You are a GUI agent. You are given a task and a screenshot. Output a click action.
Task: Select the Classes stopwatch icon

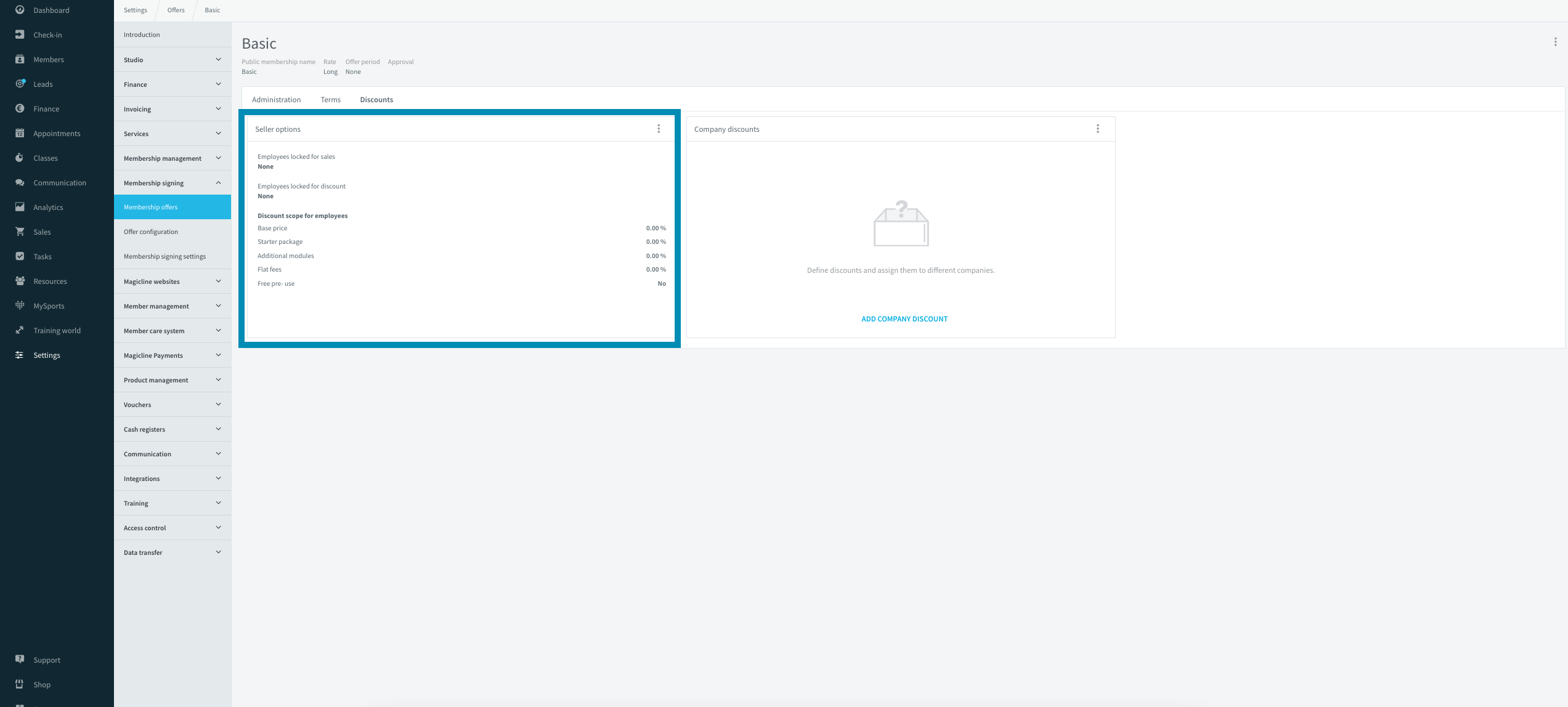click(20, 158)
